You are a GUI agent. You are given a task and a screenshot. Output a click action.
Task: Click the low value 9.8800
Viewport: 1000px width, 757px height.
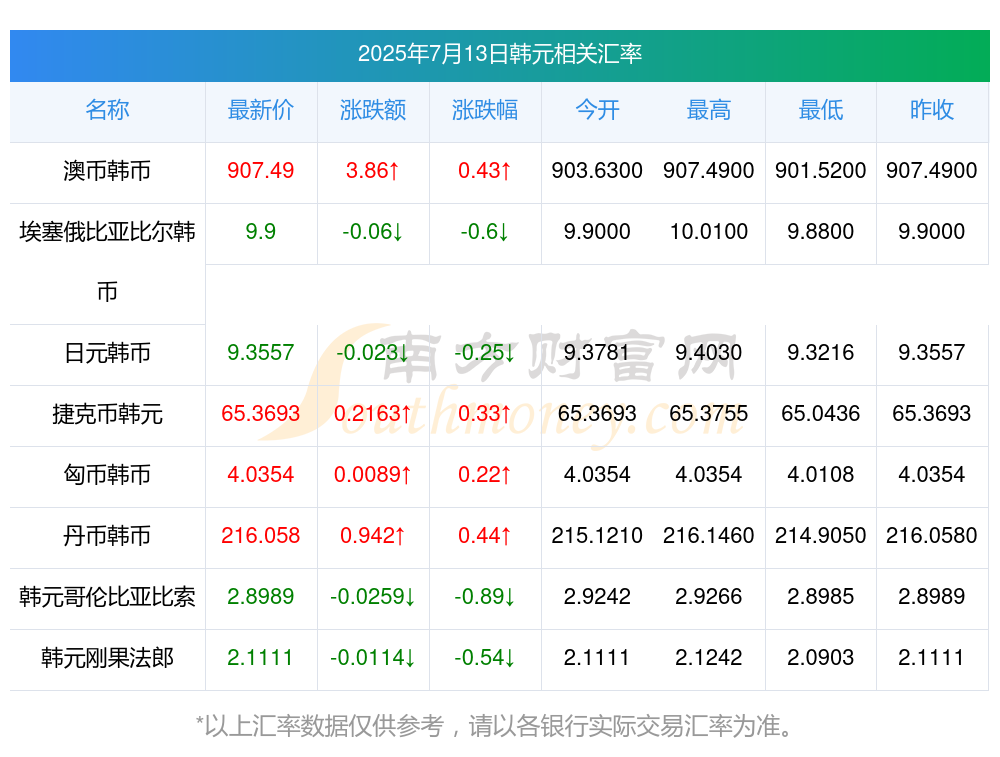coord(821,232)
